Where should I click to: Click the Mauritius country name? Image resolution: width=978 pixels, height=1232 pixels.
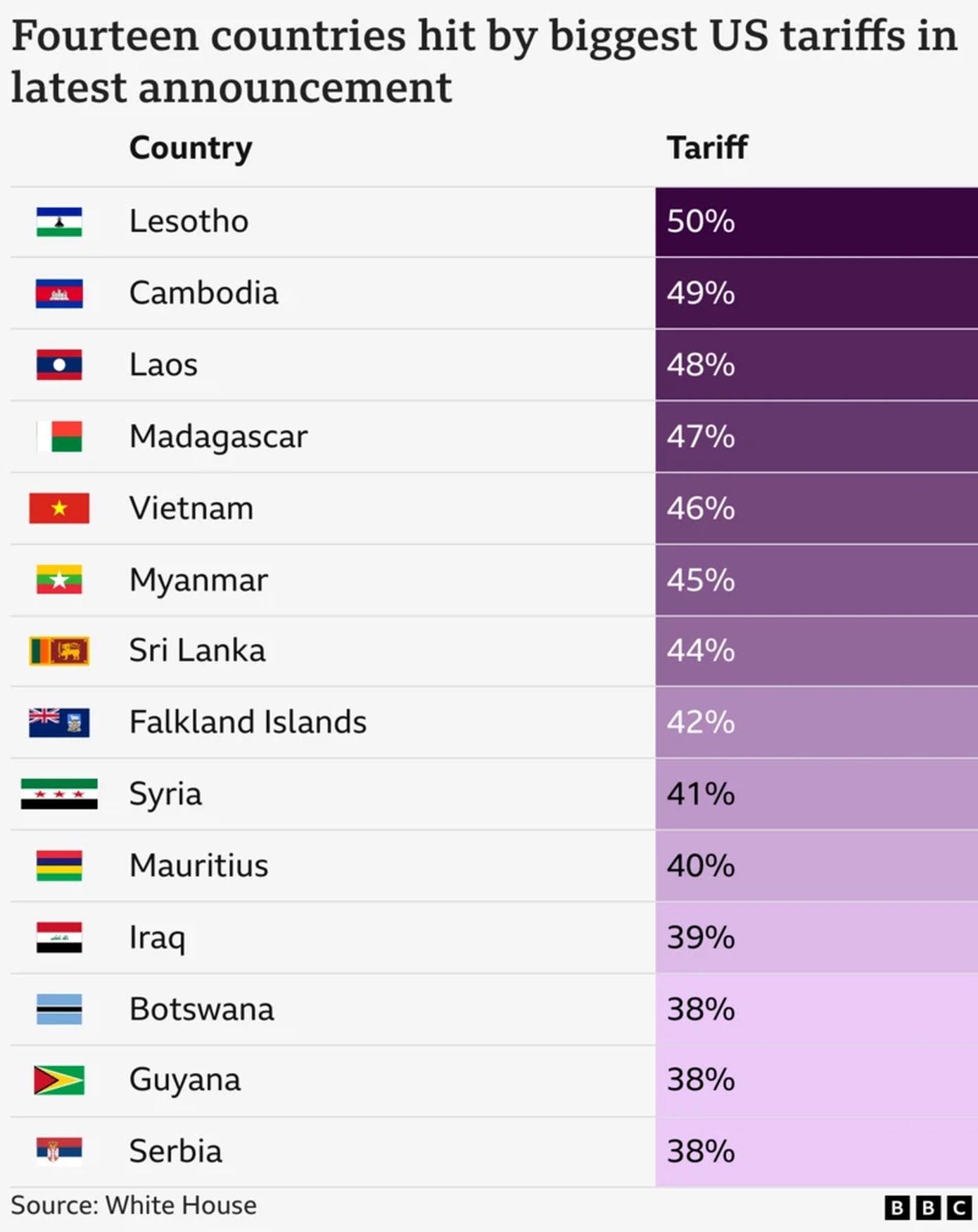pyautogui.click(x=199, y=865)
